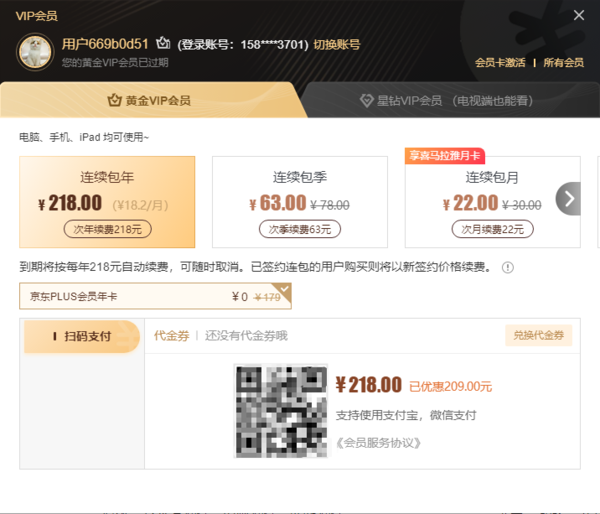Open the 会员卡激活 link
The width and height of the screenshot is (600, 514).
[500, 63]
